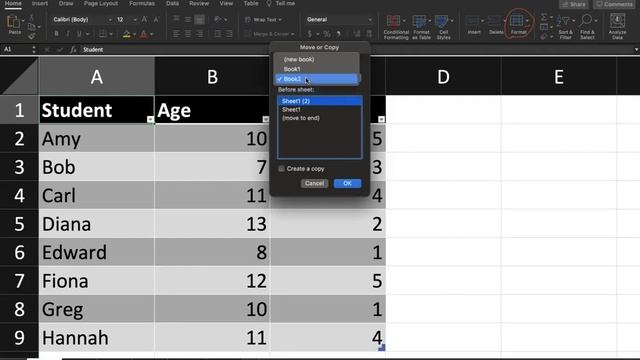Toggle bold formatting
The height and width of the screenshot is (360, 640).
(x=56, y=34)
